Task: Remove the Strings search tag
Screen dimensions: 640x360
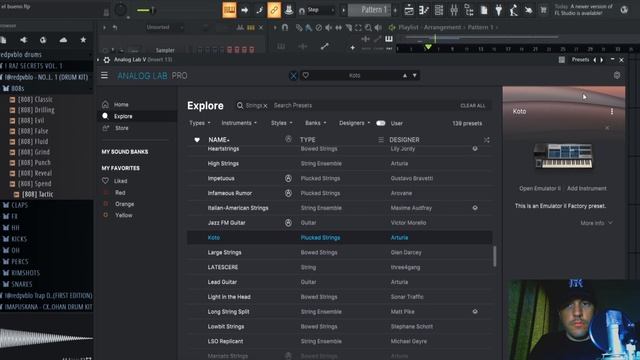Action: coord(265,106)
